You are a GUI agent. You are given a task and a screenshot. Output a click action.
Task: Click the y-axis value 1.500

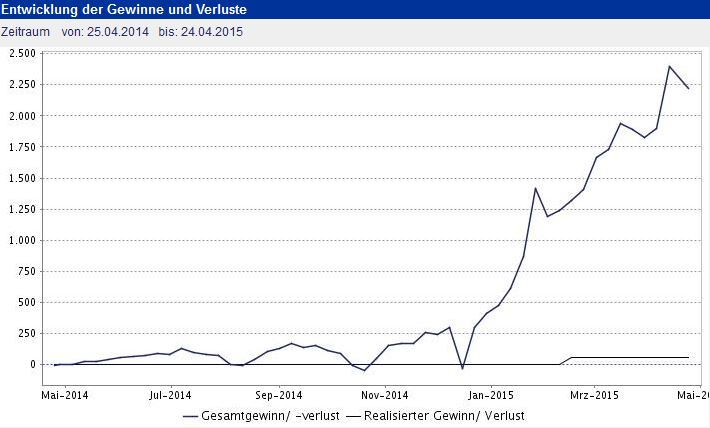click(x=22, y=178)
